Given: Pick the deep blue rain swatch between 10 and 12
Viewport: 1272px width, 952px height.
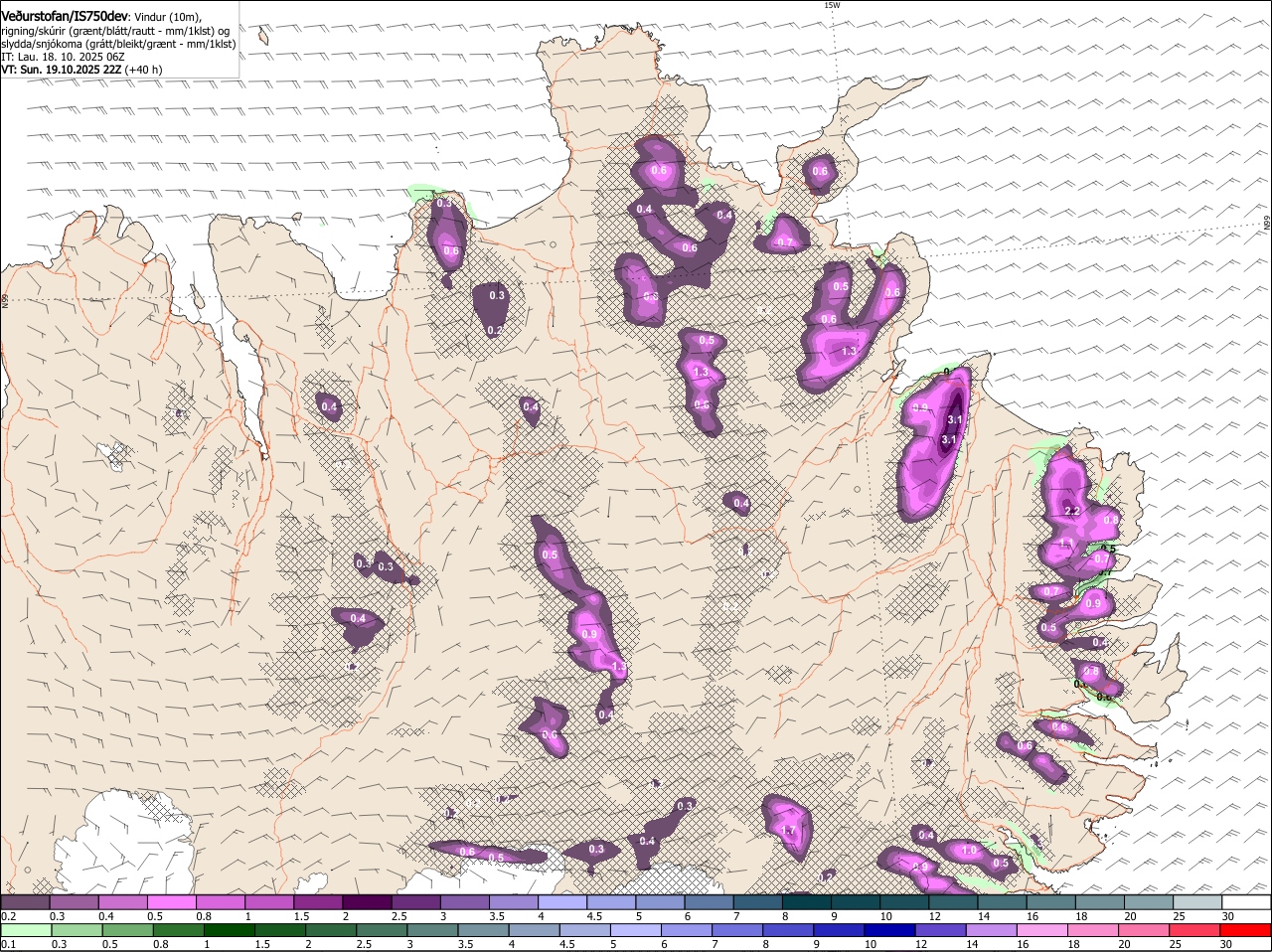Looking at the screenshot, I should (890, 930).
